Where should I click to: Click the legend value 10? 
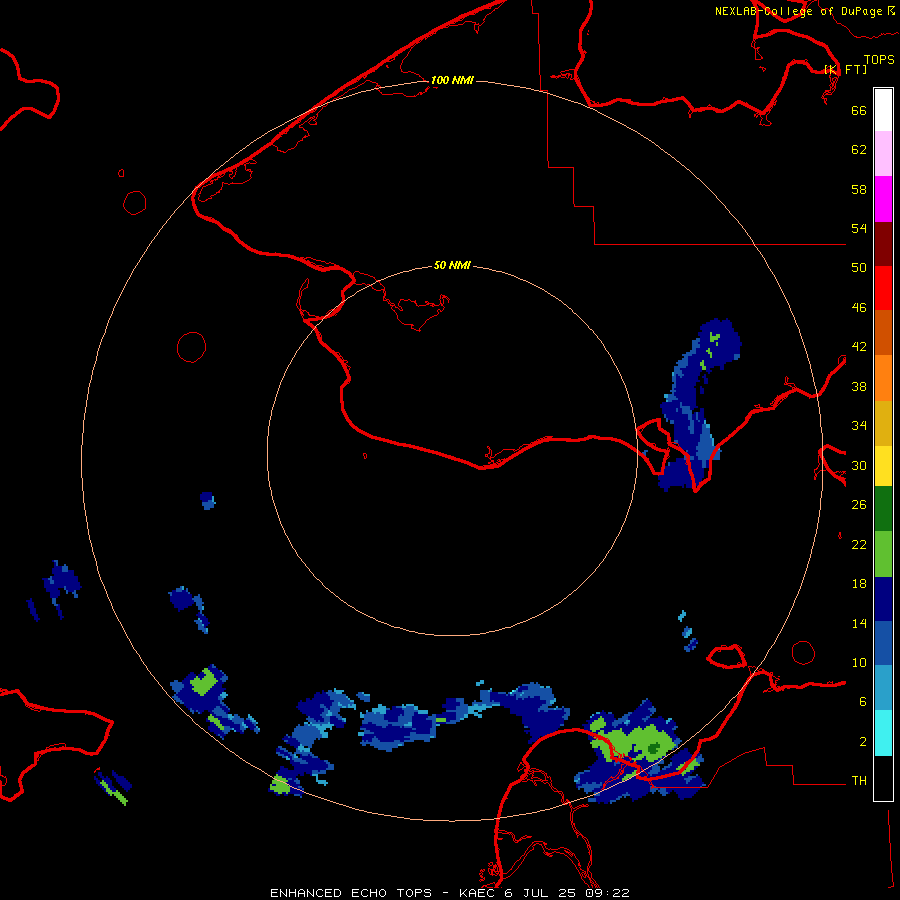pyautogui.click(x=859, y=663)
